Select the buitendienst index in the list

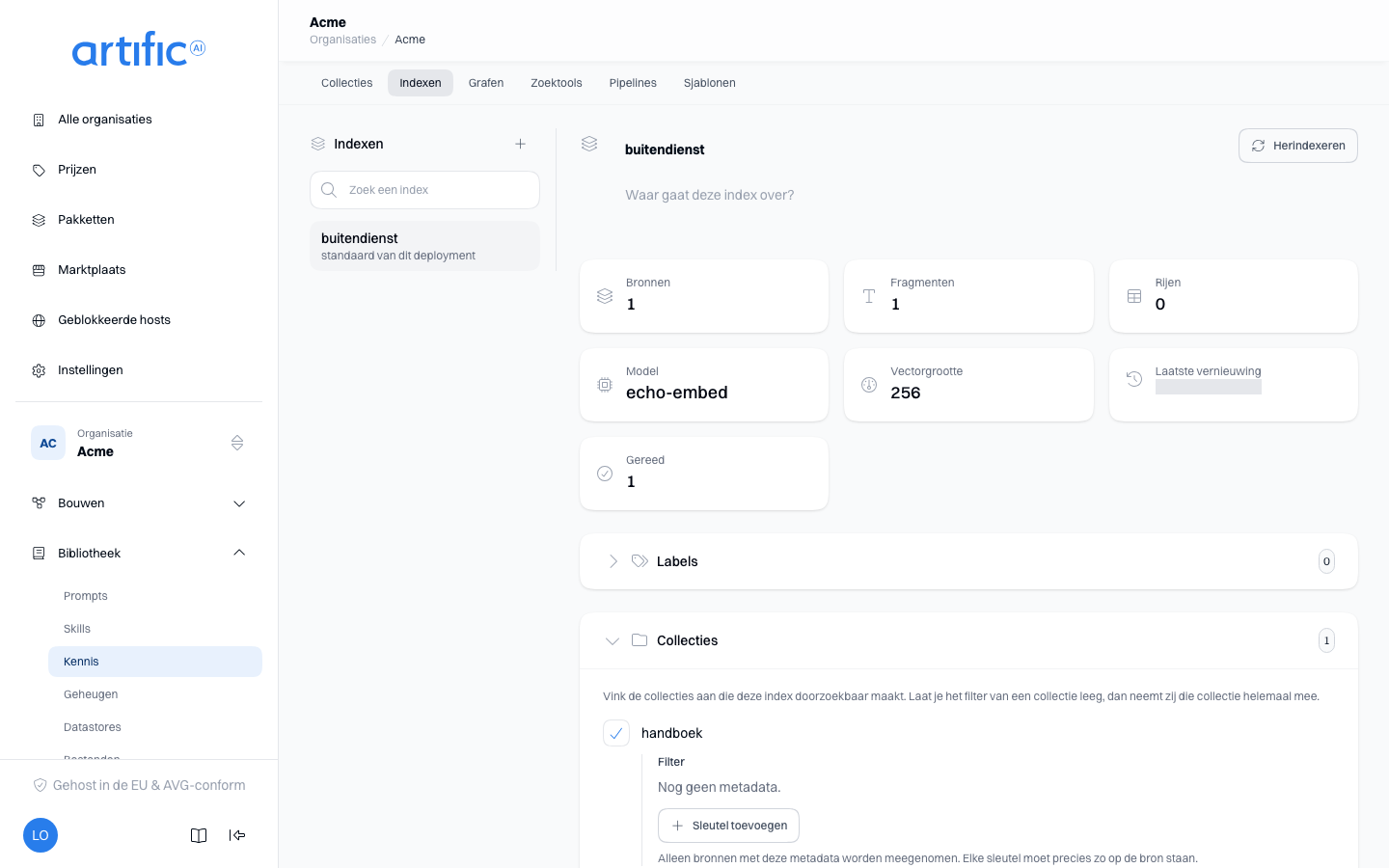coord(424,246)
